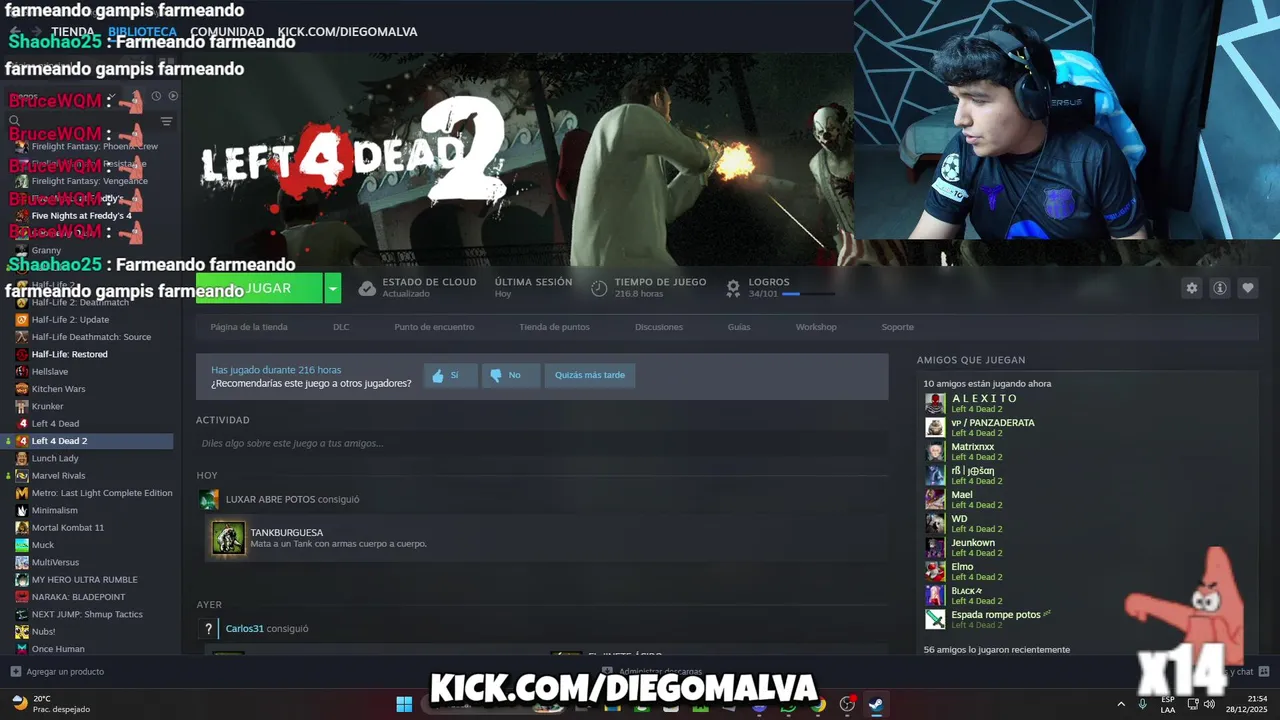This screenshot has width=1280, height=720.
Task: Open the dropdown arrow beside JUGAR
Action: [333, 288]
